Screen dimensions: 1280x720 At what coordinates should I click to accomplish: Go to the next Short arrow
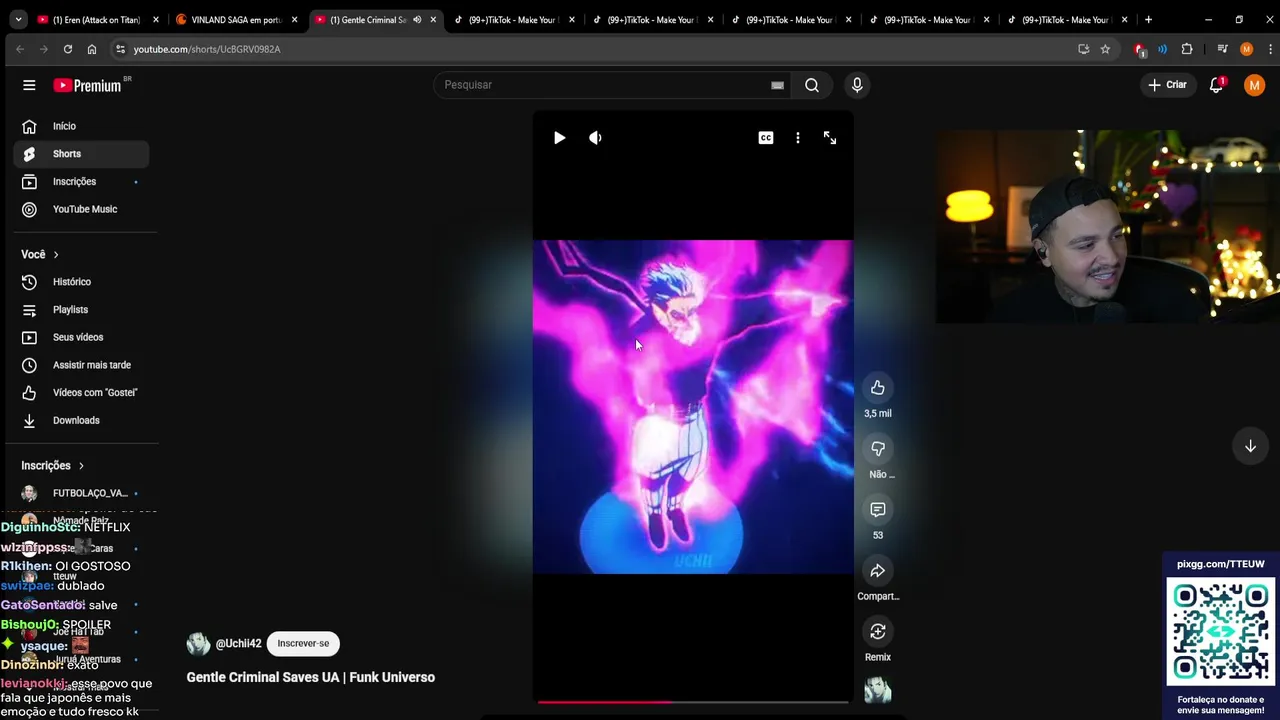click(x=1250, y=446)
